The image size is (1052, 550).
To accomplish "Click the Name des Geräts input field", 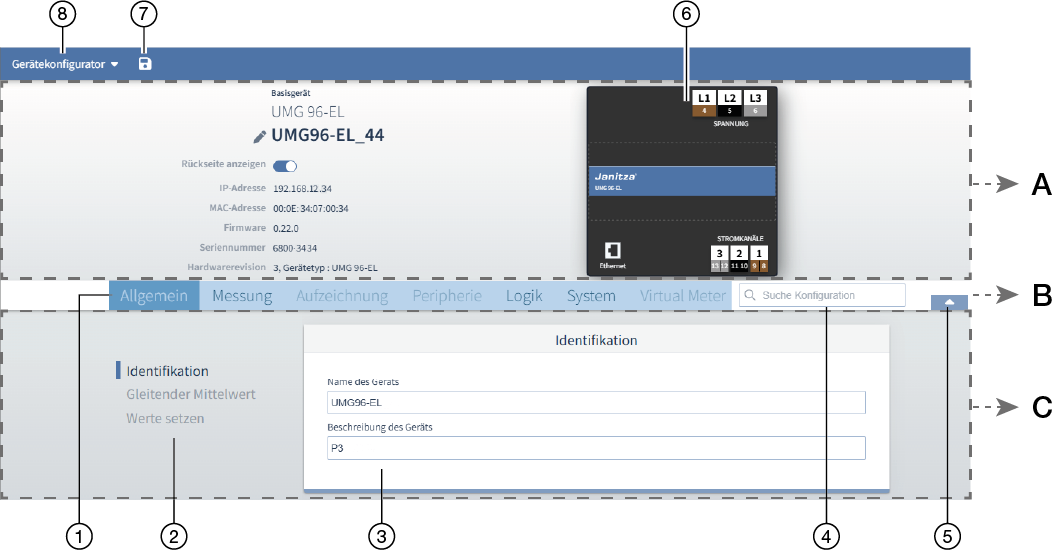I will point(596,403).
